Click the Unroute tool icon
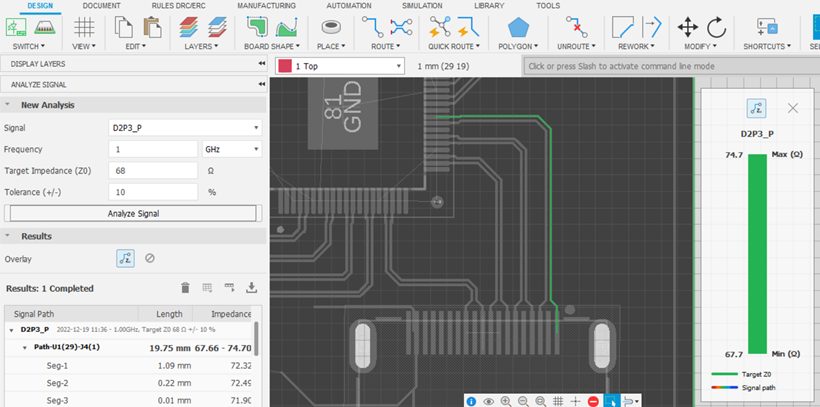Screen dimensions: 820x407 (576, 27)
